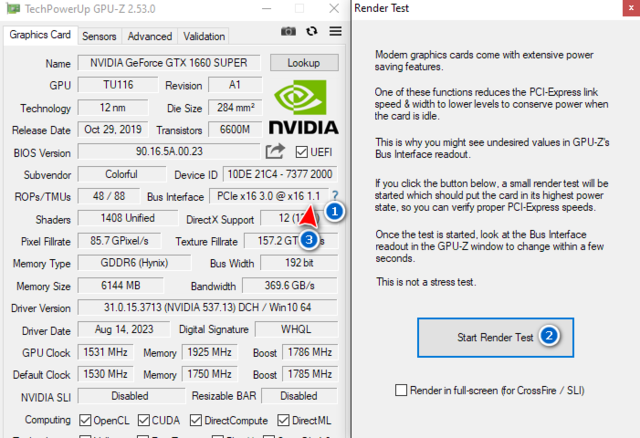
Task: Click the Start Render Test button
Action: pos(495,337)
